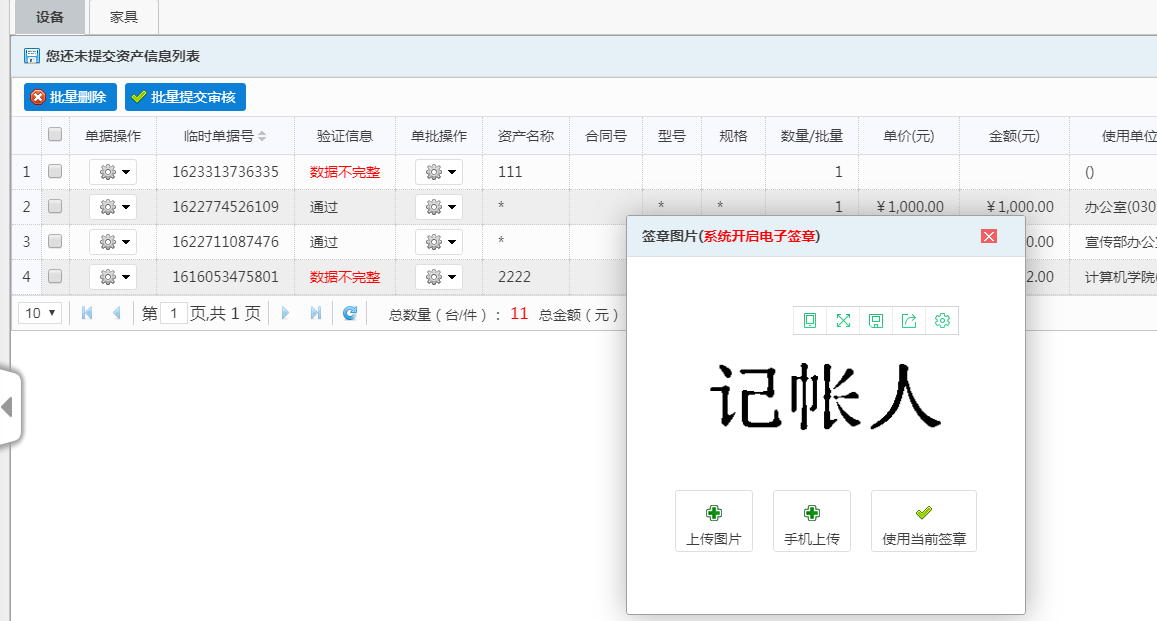Click the tablet device icon in signature toolbar
The image size is (1157, 621).
point(810,320)
